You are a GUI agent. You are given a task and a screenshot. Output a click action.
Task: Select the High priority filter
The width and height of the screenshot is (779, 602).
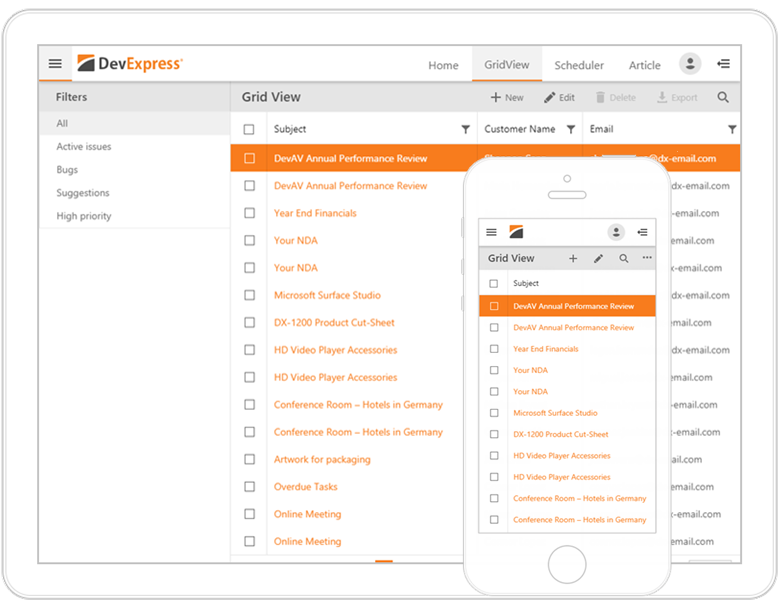click(84, 216)
